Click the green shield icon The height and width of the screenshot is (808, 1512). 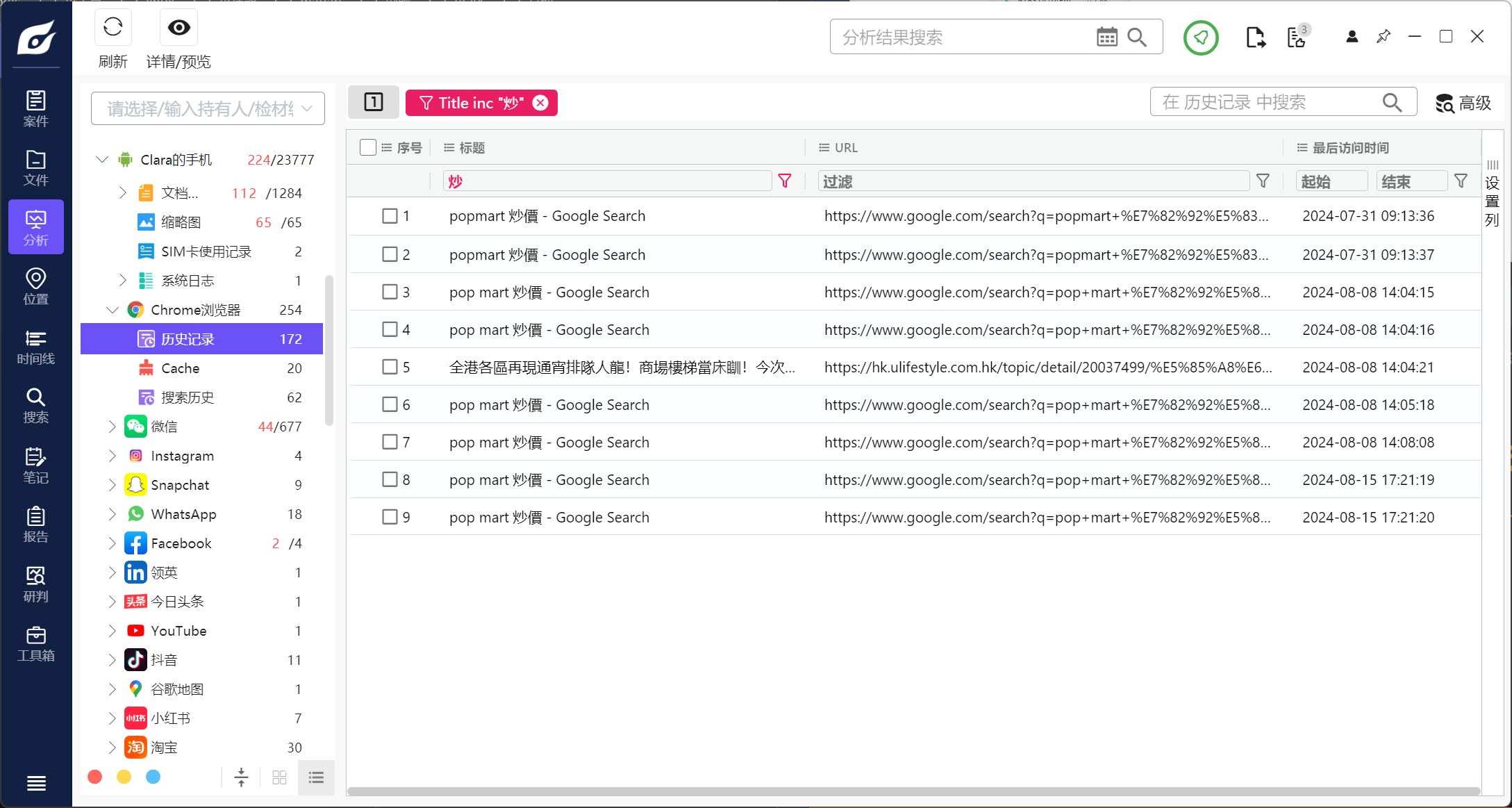tap(1200, 37)
